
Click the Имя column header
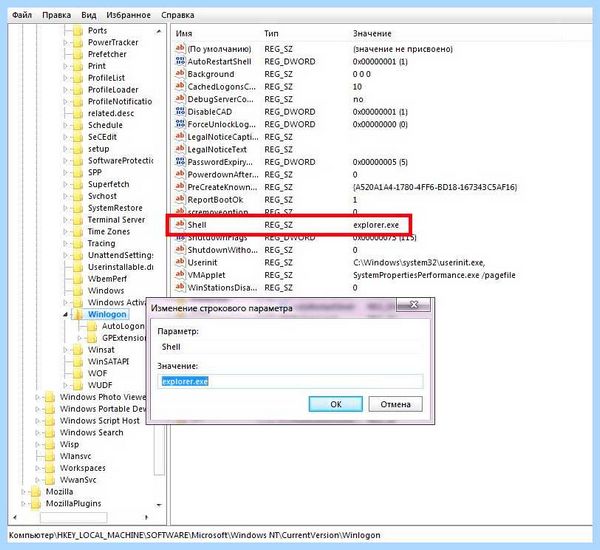pos(184,34)
